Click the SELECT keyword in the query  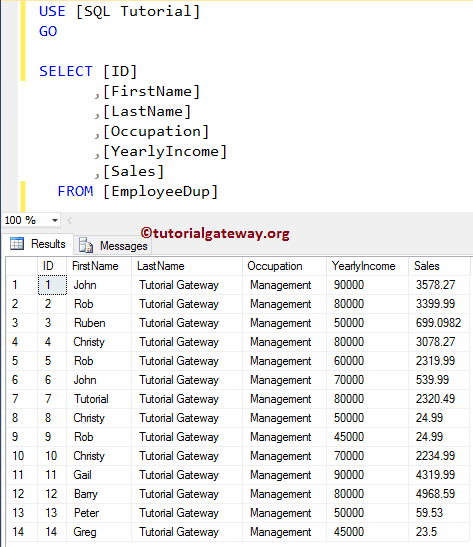point(66,71)
